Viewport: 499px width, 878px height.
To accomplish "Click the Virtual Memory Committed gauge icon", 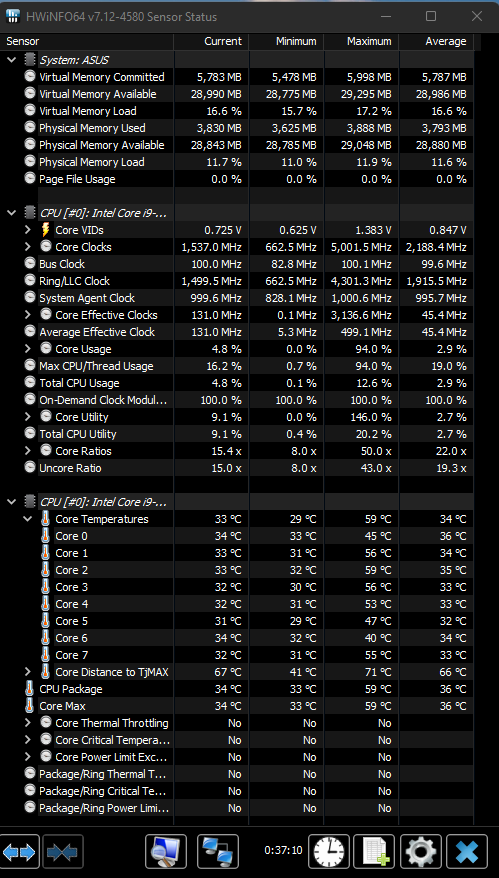I will pos(30,77).
